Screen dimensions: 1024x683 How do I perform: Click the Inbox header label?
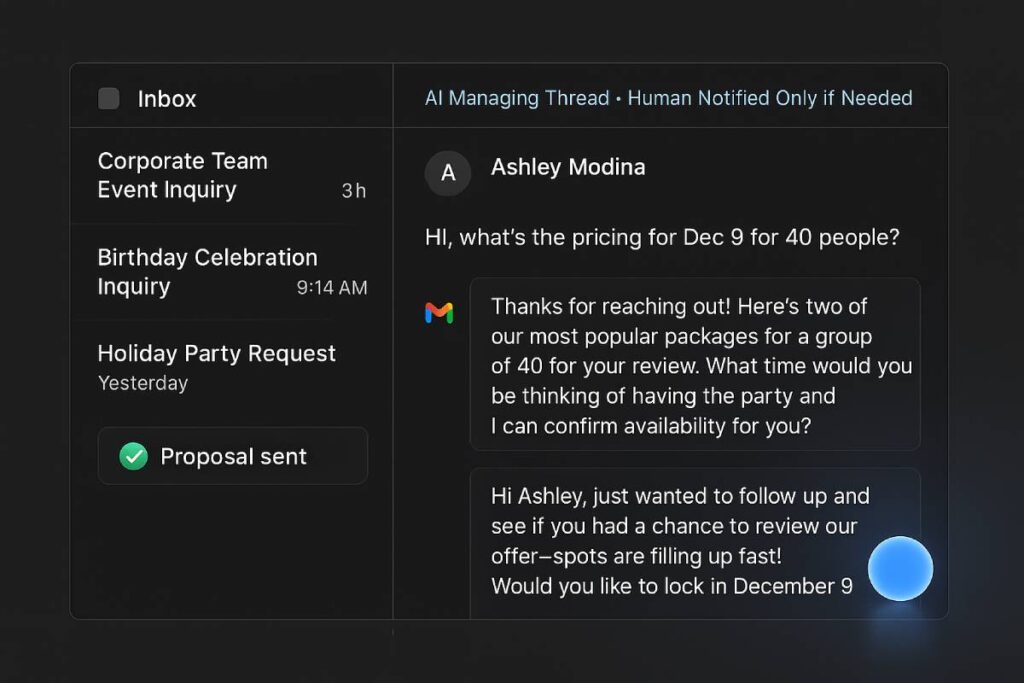click(x=167, y=99)
